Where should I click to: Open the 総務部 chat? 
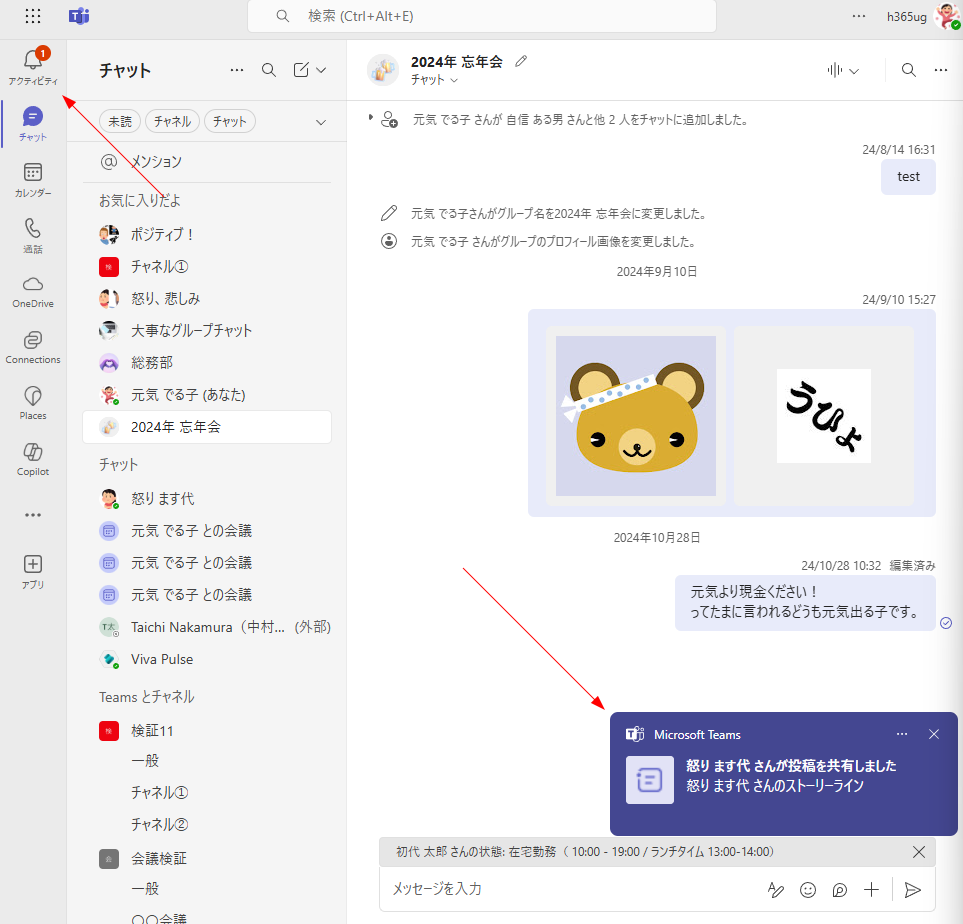(x=207, y=362)
